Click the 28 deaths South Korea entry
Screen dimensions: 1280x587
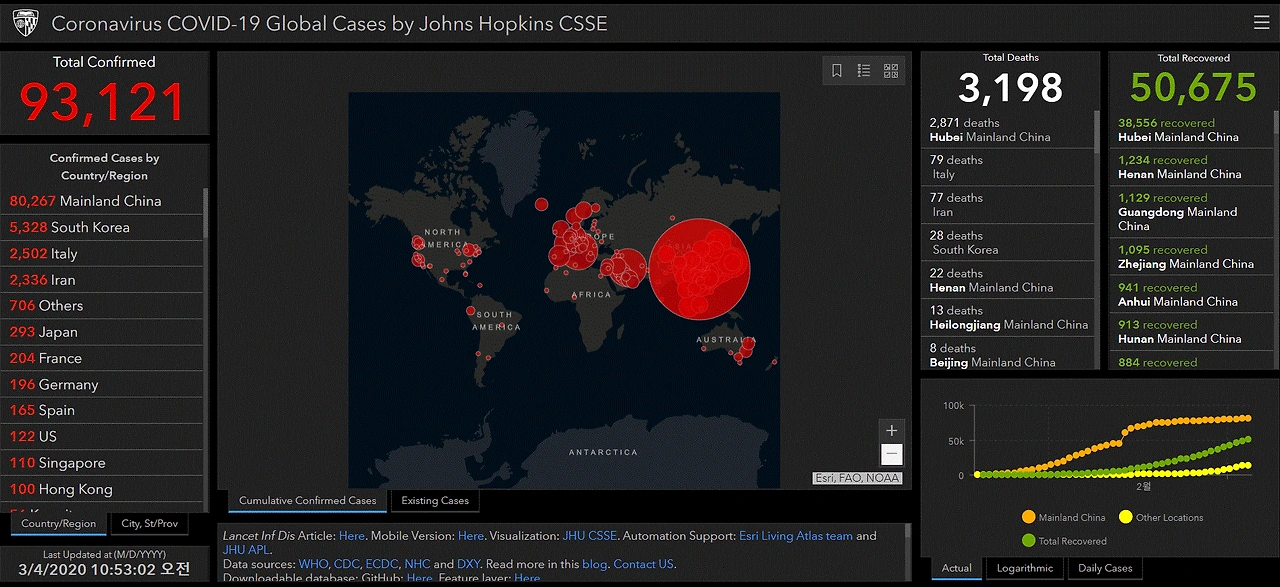[1008, 243]
